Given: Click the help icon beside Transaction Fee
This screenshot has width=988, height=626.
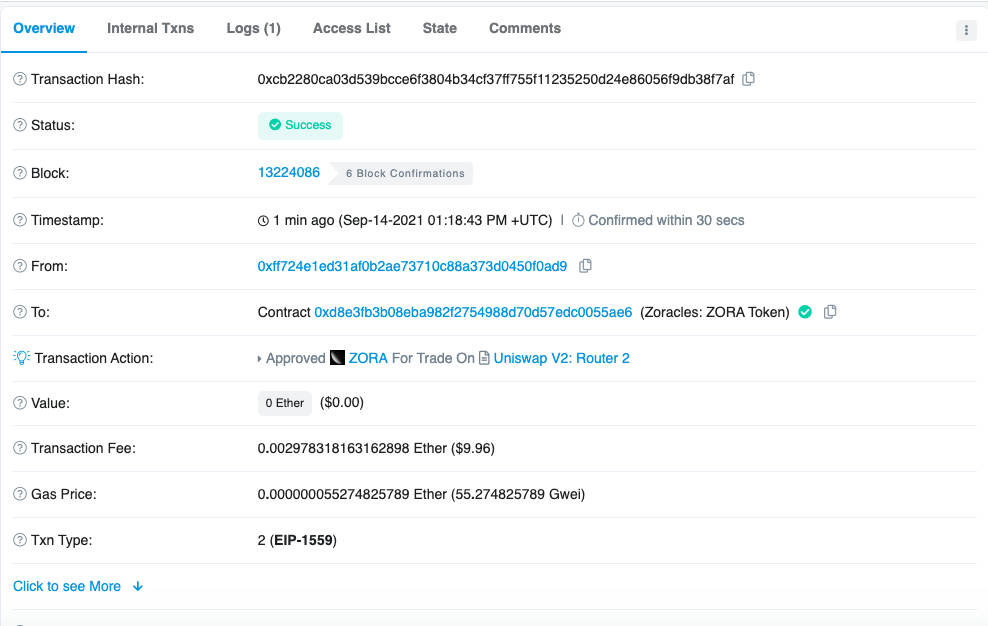Looking at the screenshot, I should coord(20,448).
